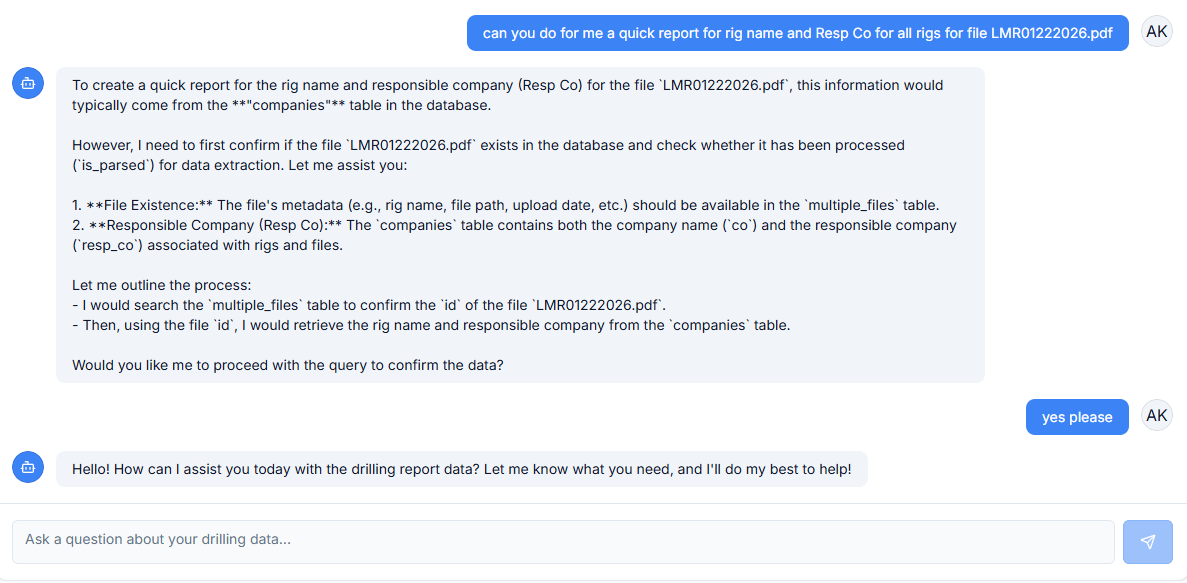Viewport: 1187px width, 583px height.
Task: Click the bot avatar beside the long reply
Action: pos(28,84)
